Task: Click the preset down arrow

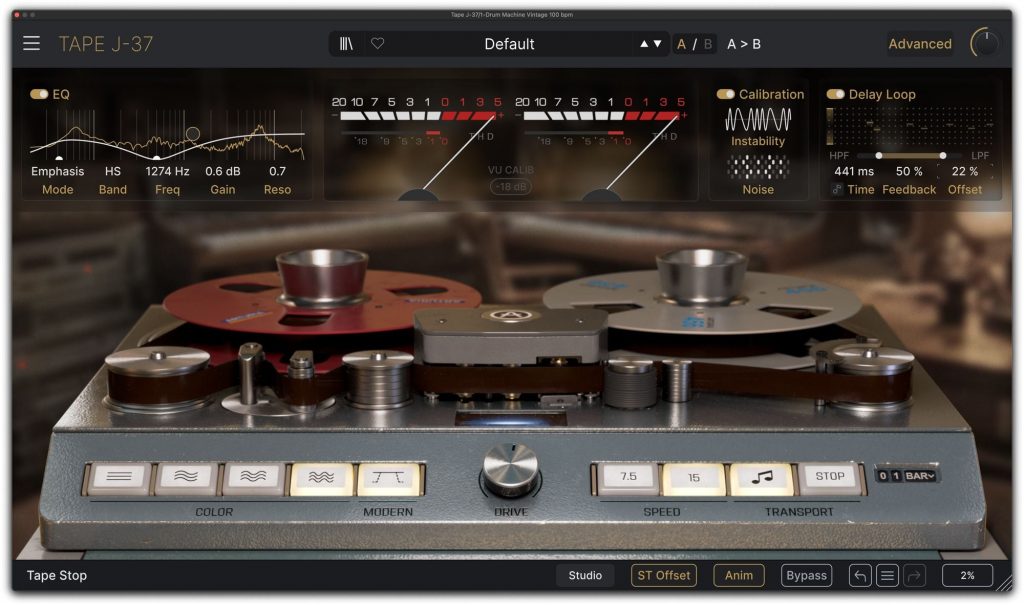Action: [659, 43]
